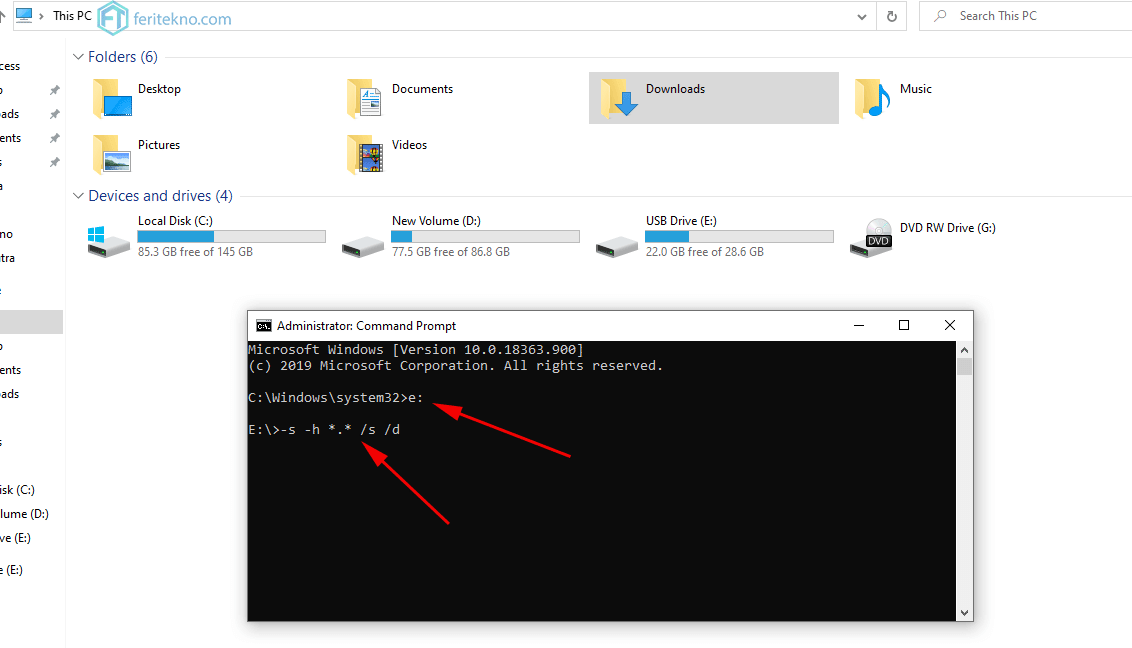Screen dimensions: 1132x648
Task: Select New Volume (D:) drive icon
Action: click(x=362, y=247)
